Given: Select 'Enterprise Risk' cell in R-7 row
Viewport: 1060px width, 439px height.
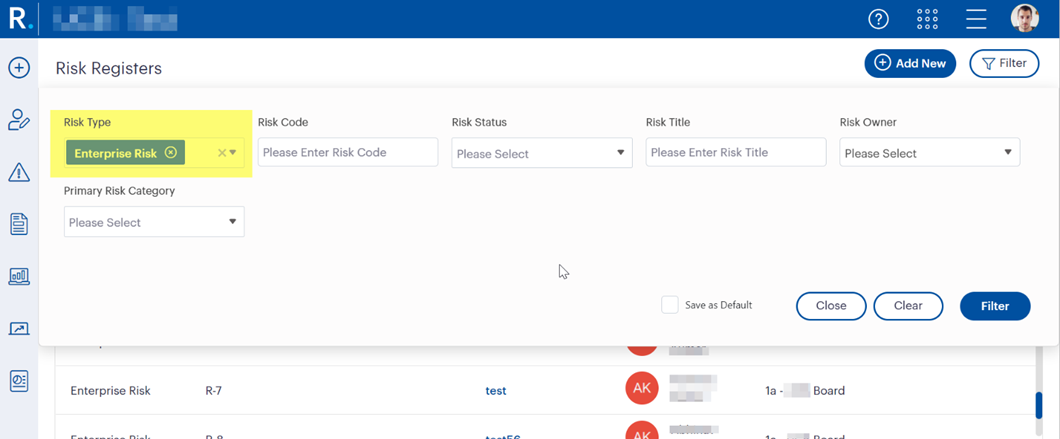Looking at the screenshot, I should click(x=110, y=390).
